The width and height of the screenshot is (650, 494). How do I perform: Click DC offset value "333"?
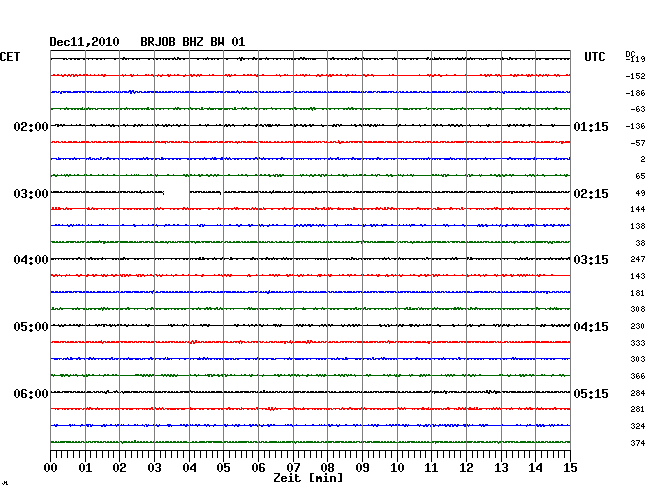638,343
